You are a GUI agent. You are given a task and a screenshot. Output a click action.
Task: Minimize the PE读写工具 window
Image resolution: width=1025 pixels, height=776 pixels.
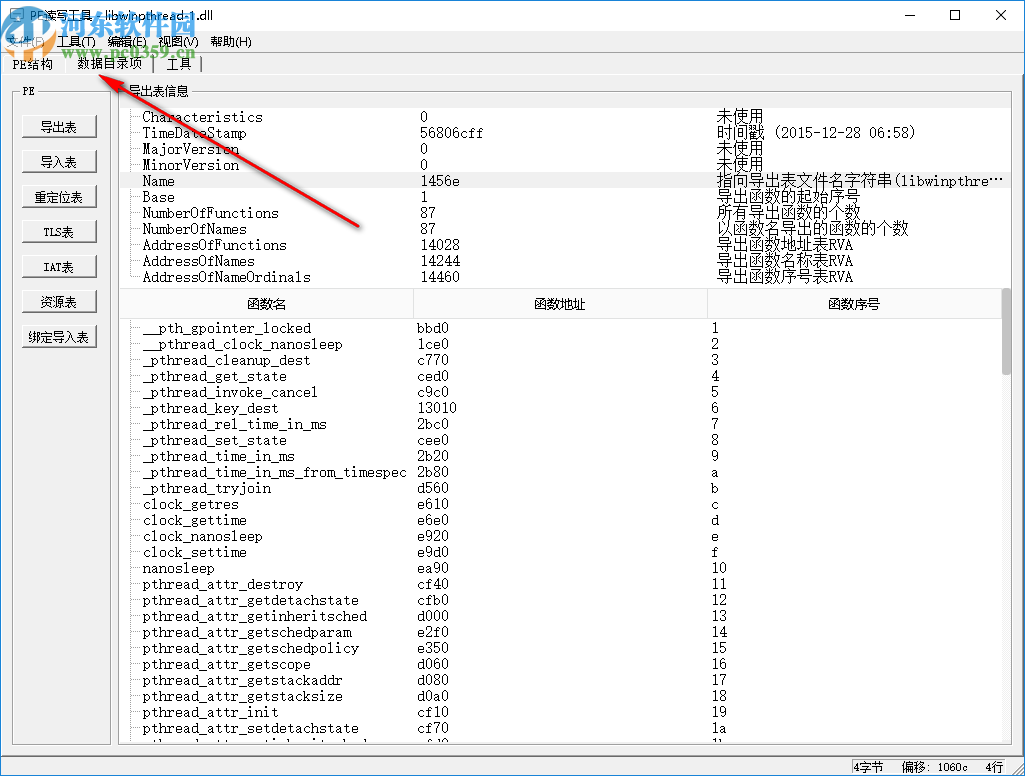click(910, 15)
